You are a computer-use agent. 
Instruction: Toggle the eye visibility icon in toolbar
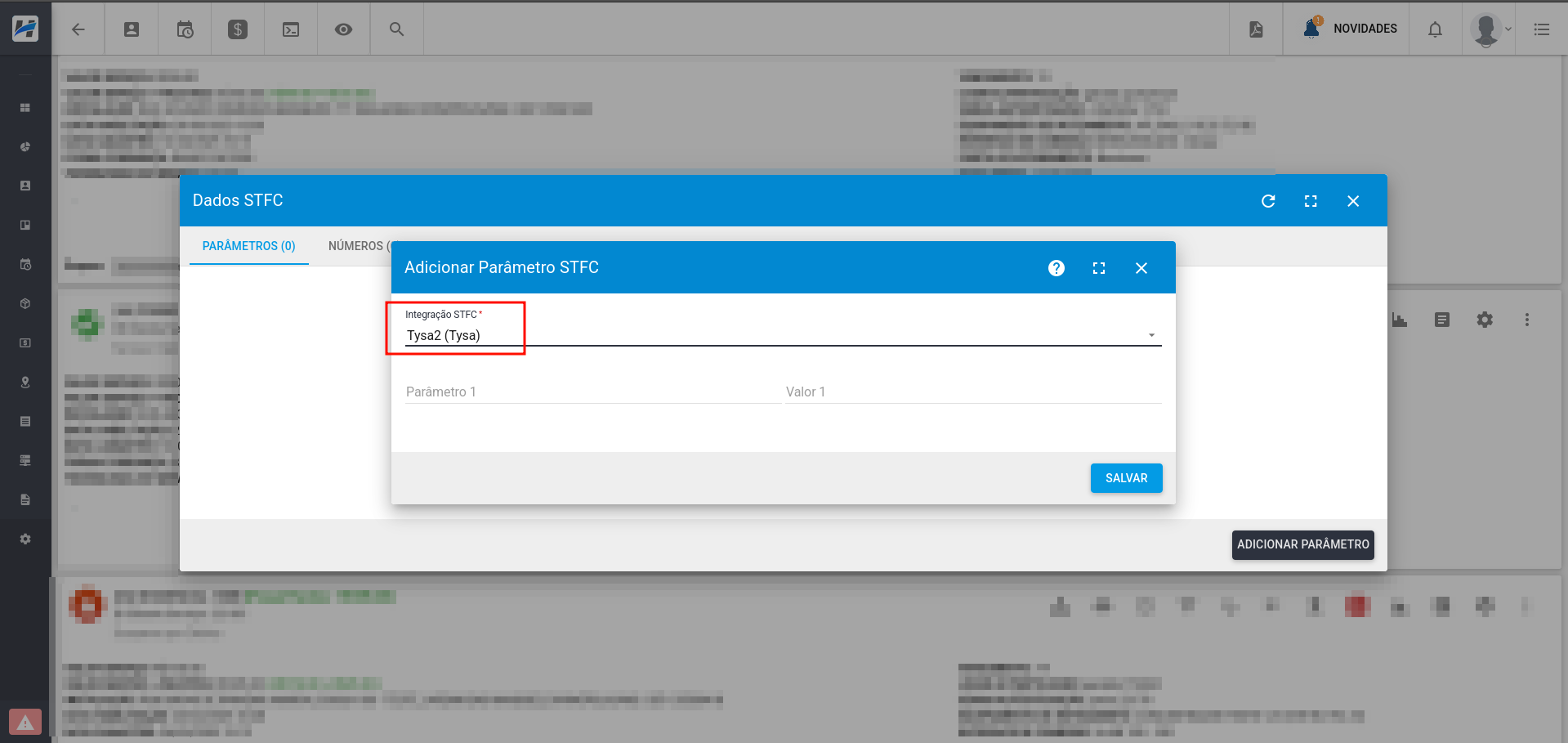click(344, 29)
